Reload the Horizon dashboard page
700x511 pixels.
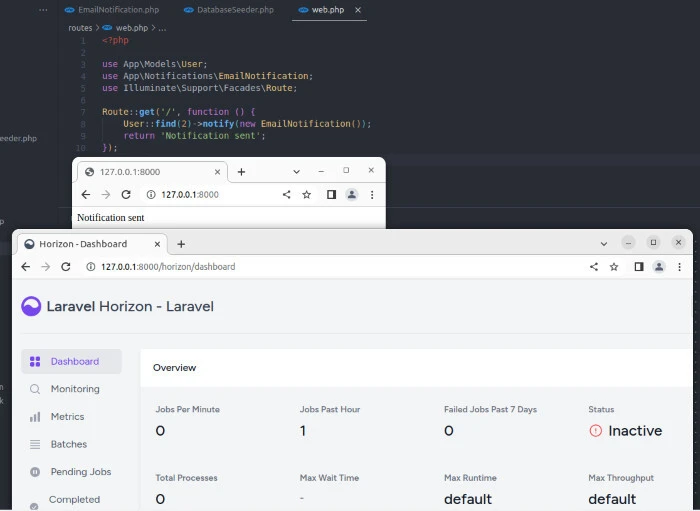pos(66,267)
